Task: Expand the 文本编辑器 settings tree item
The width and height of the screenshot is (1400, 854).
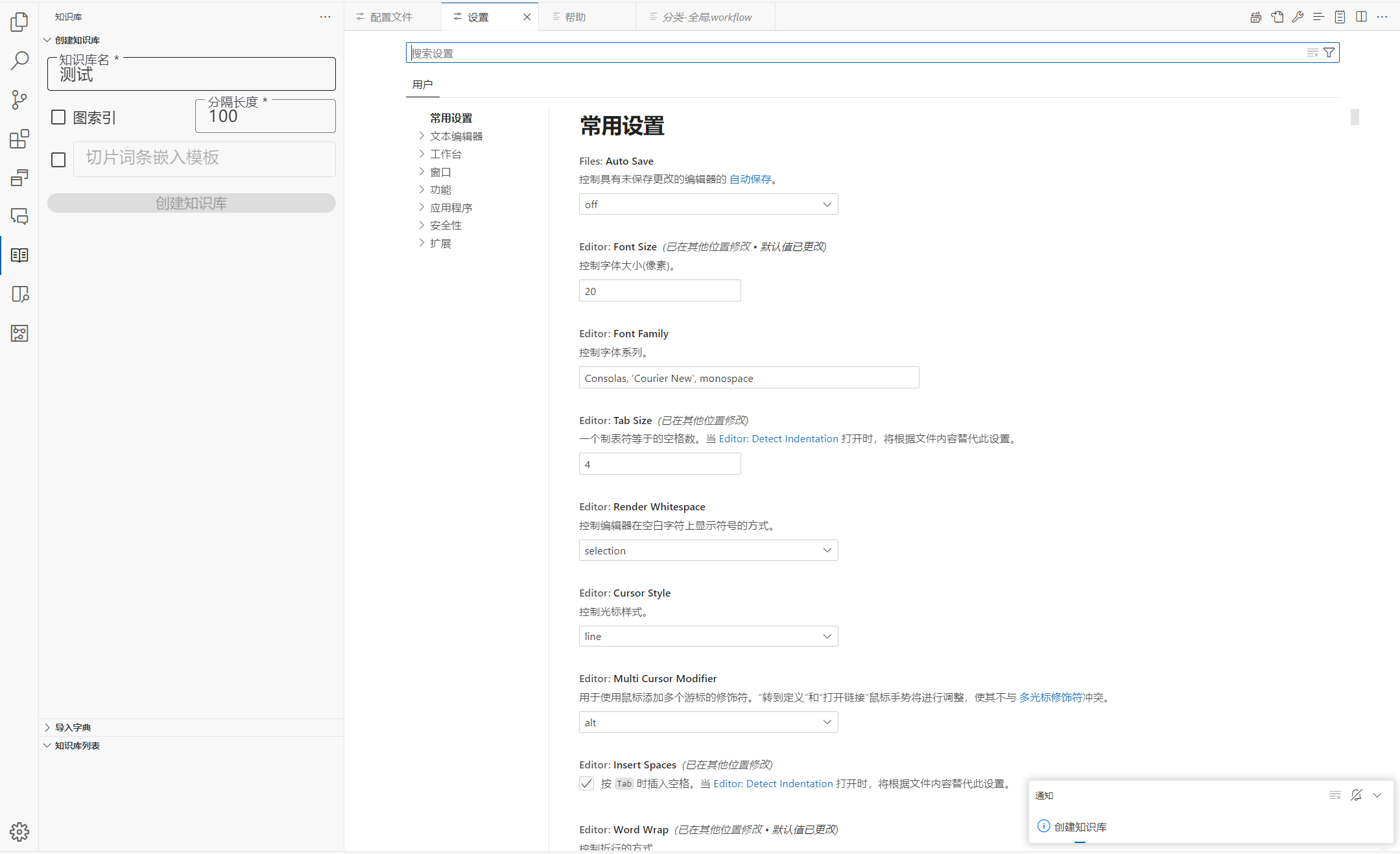Action: pos(456,136)
